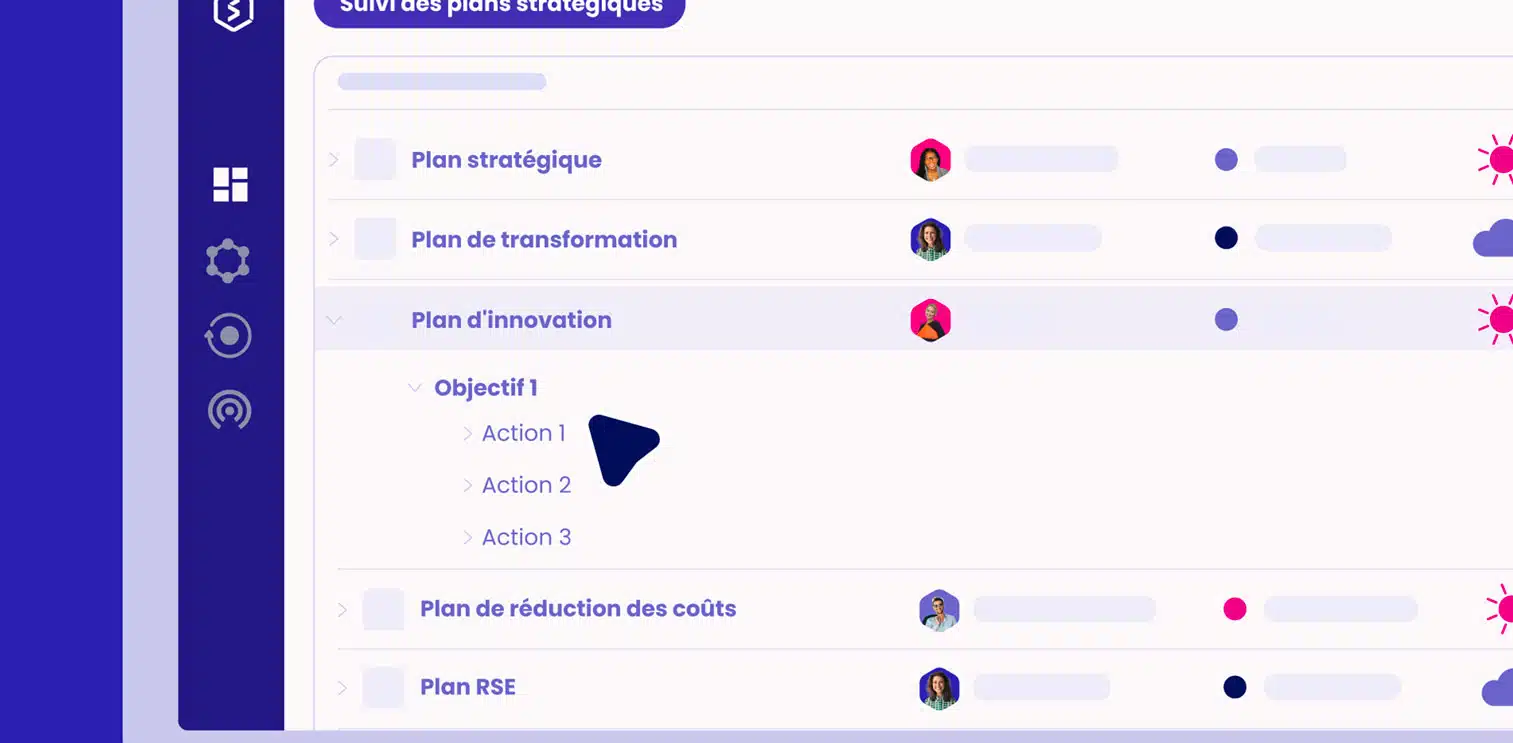Open the dashboard grid icon in sidebar

pyautogui.click(x=230, y=185)
